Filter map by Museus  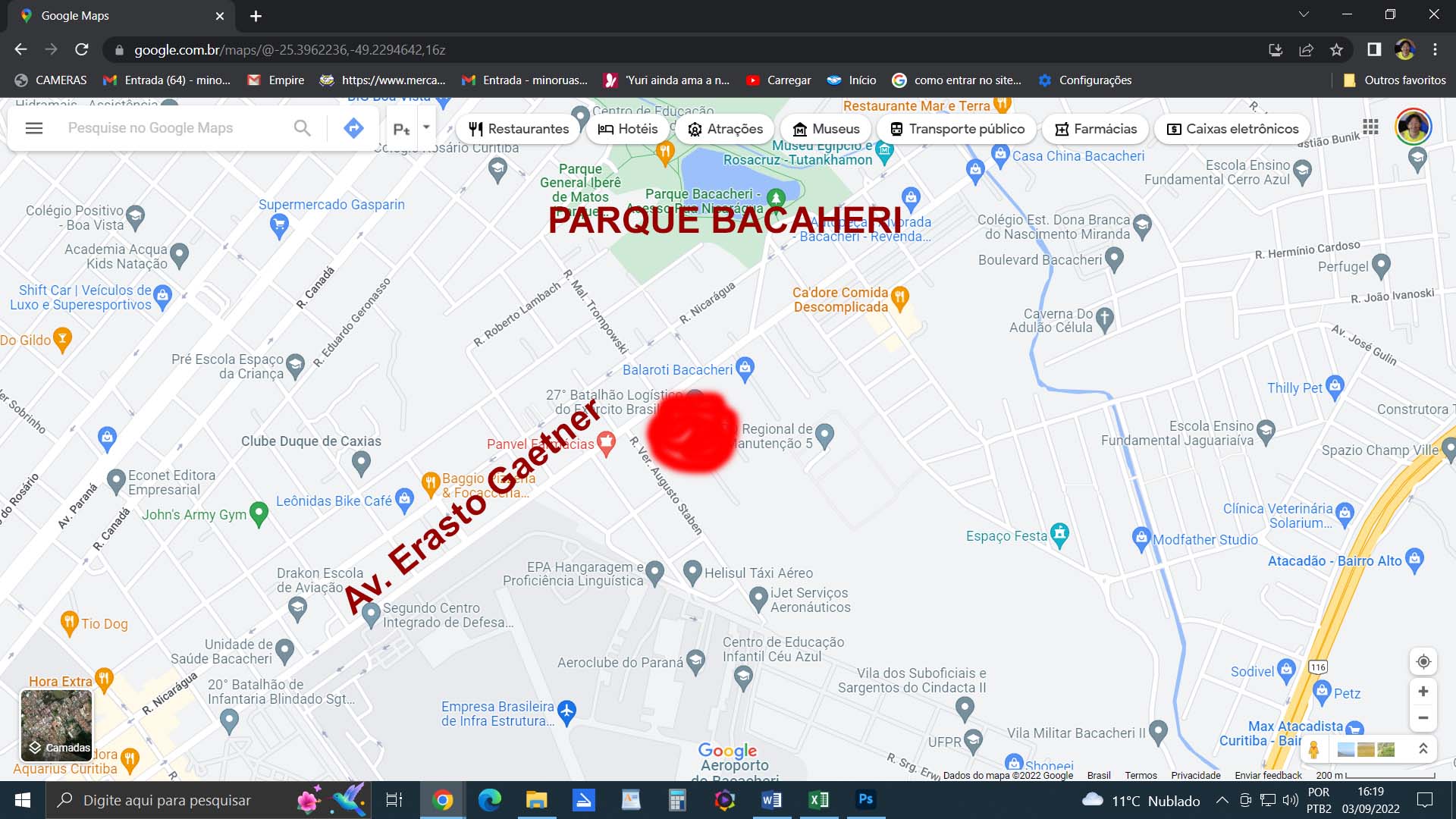pos(826,129)
